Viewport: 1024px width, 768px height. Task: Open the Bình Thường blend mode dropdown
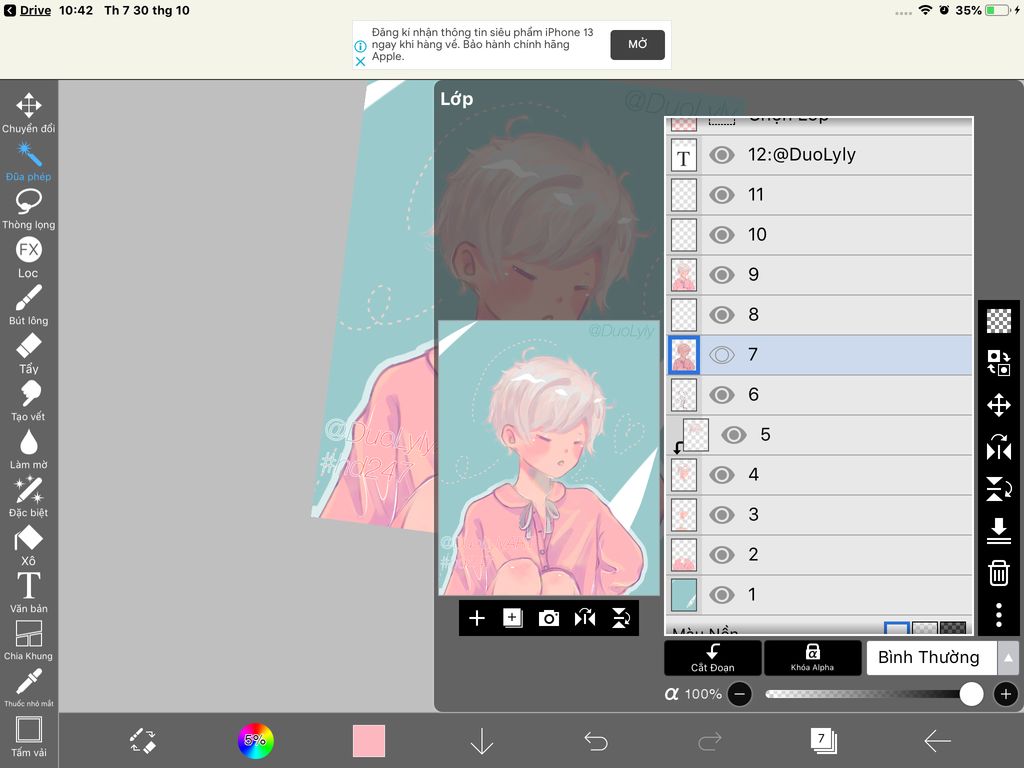(x=931, y=658)
